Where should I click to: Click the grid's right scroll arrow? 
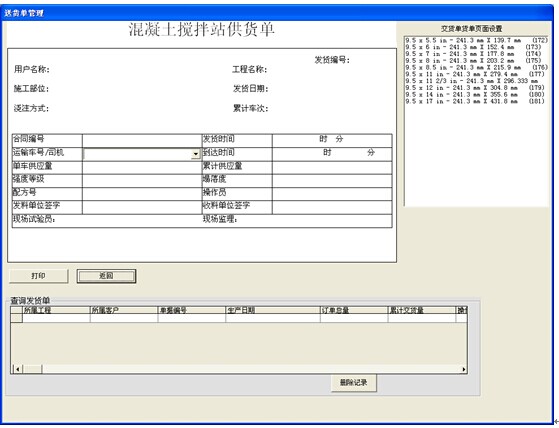pyautogui.click(x=463, y=369)
